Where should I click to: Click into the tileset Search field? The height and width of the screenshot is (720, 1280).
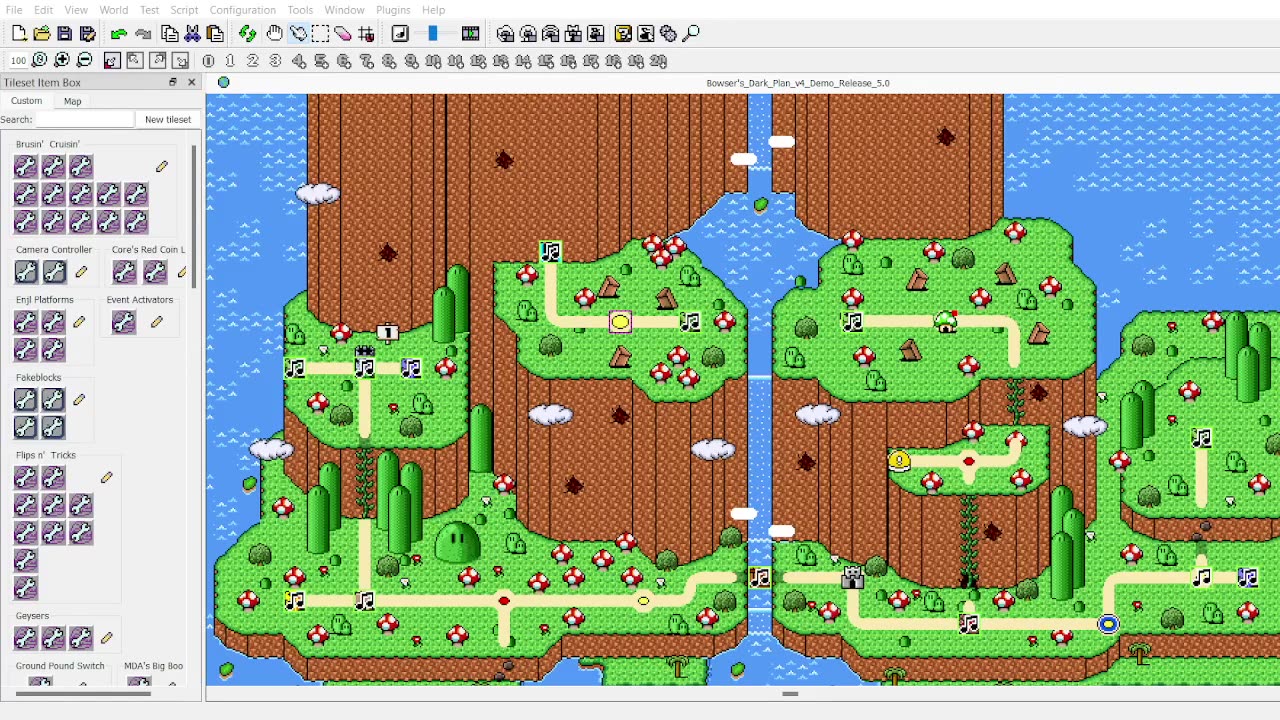pos(84,120)
